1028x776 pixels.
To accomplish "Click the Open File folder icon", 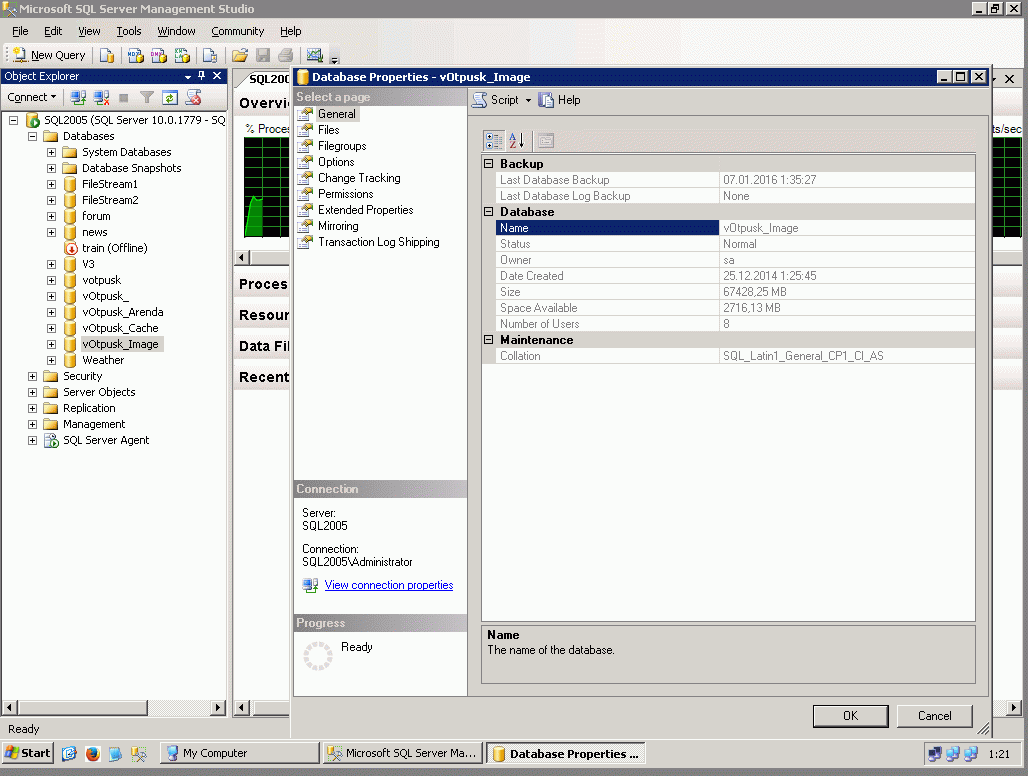I will click(240, 56).
